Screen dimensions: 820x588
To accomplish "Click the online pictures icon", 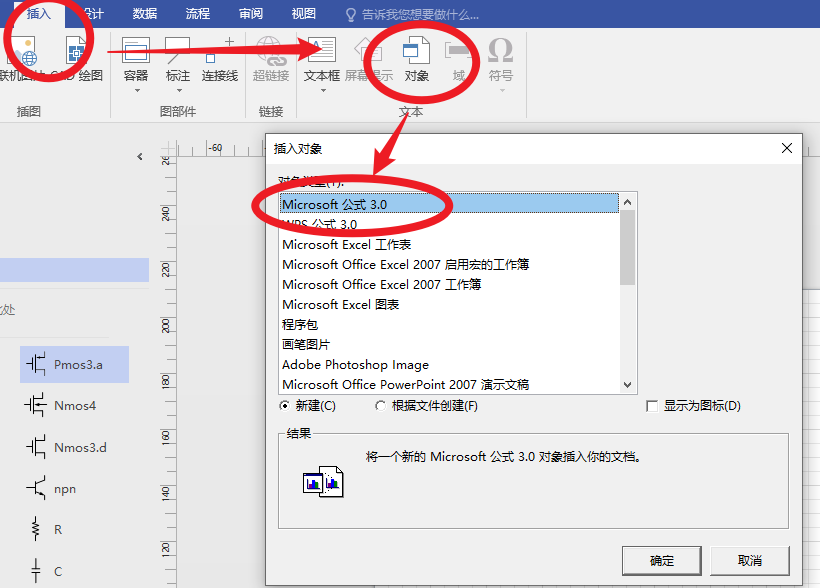I will point(25,51).
